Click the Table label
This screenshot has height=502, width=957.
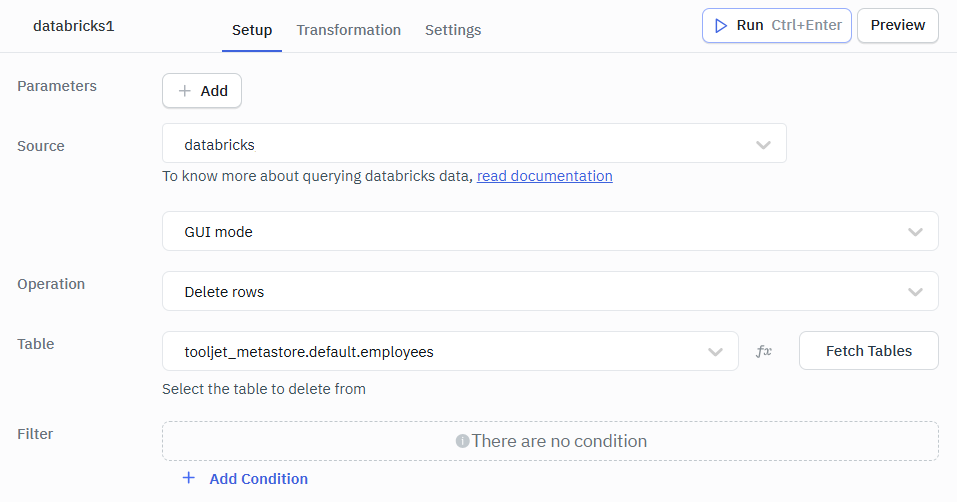coord(35,343)
